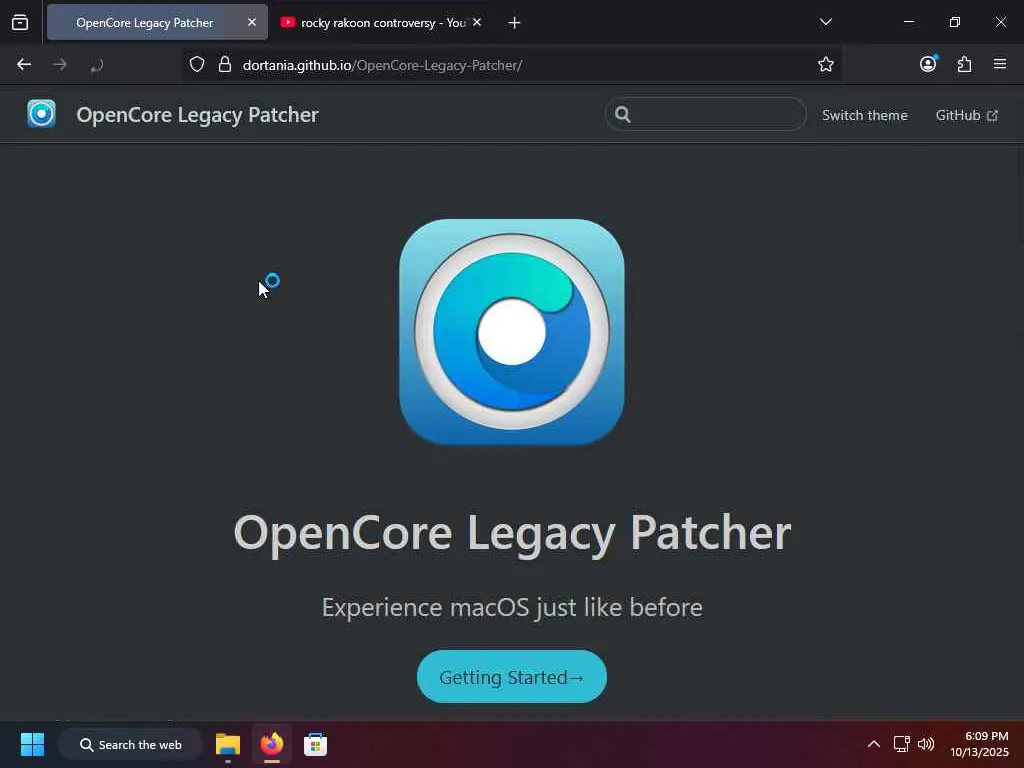Open Firefox application hamburger menu
The width and height of the screenshot is (1024, 768).
click(1000, 64)
